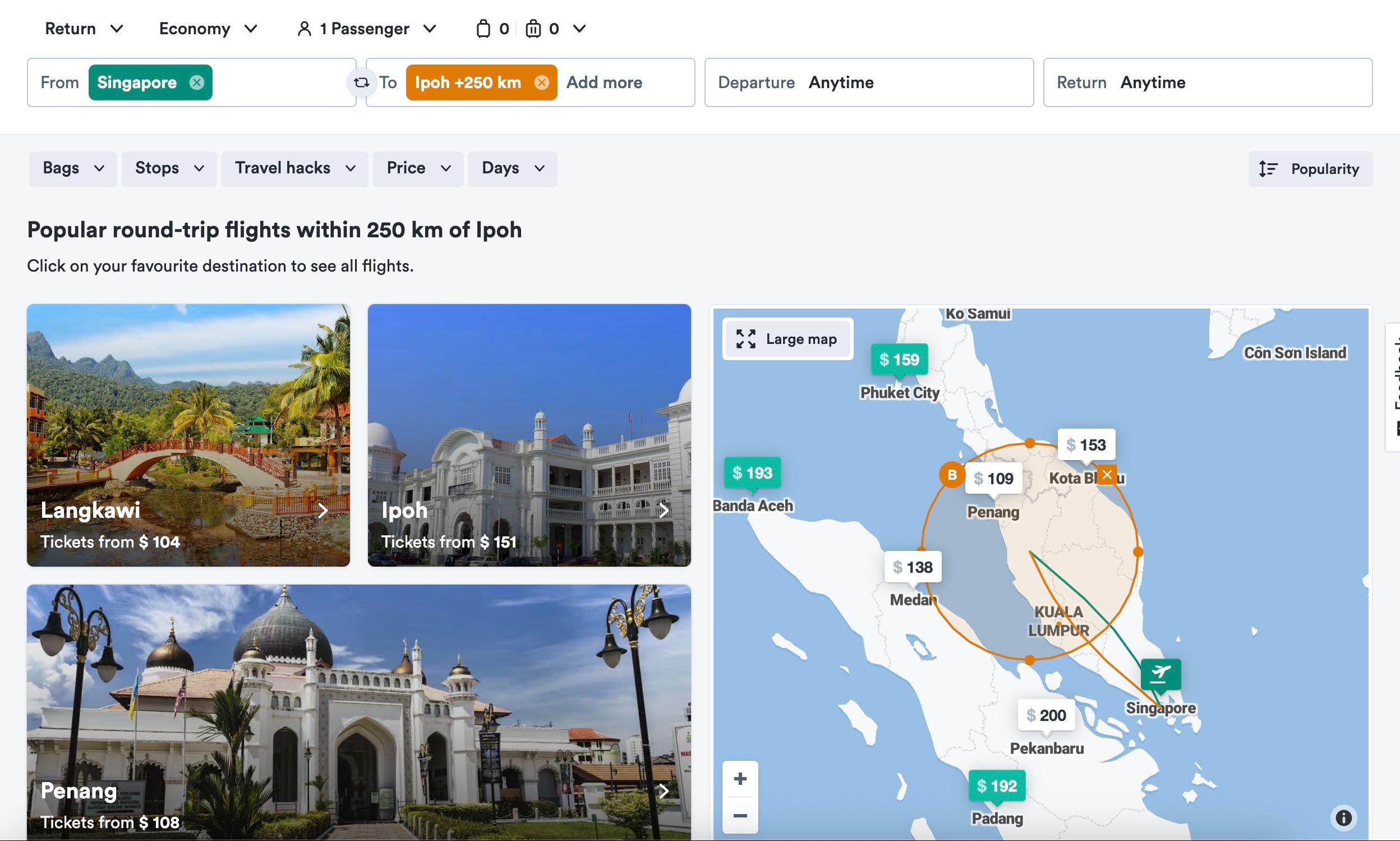Open the Stops filter

169,168
